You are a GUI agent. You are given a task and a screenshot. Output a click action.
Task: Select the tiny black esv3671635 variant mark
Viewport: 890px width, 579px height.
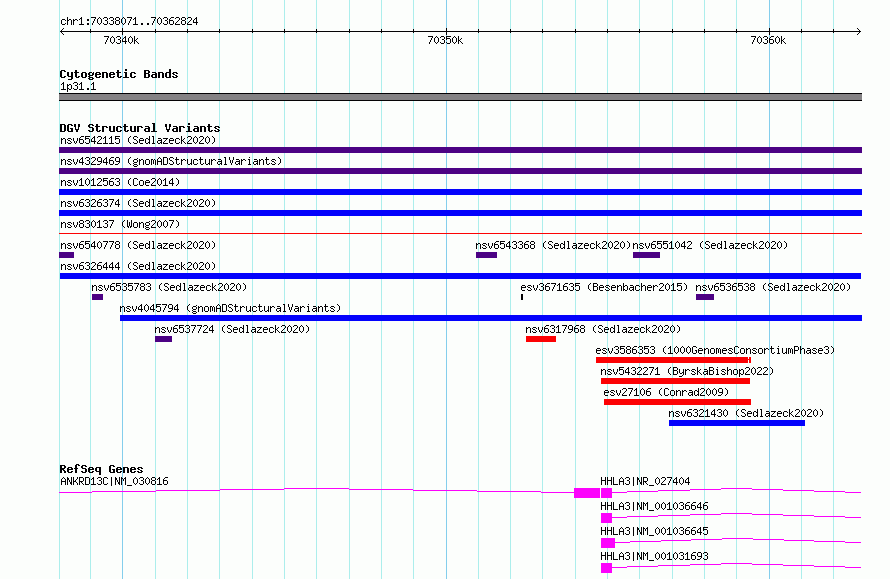pyautogui.click(x=522, y=297)
